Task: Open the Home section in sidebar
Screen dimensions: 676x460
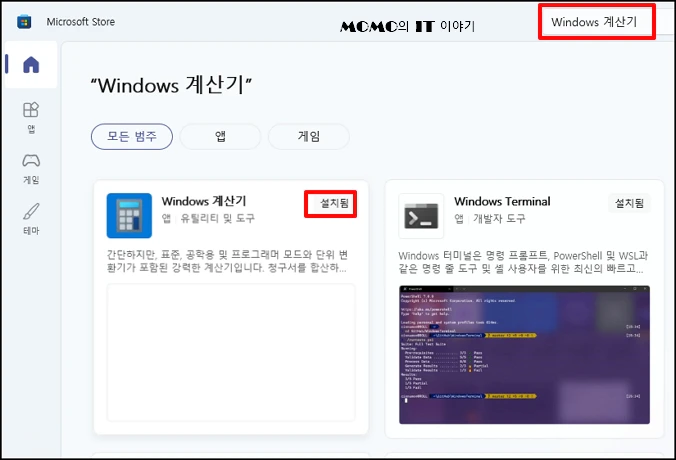Action: pyautogui.click(x=31, y=65)
